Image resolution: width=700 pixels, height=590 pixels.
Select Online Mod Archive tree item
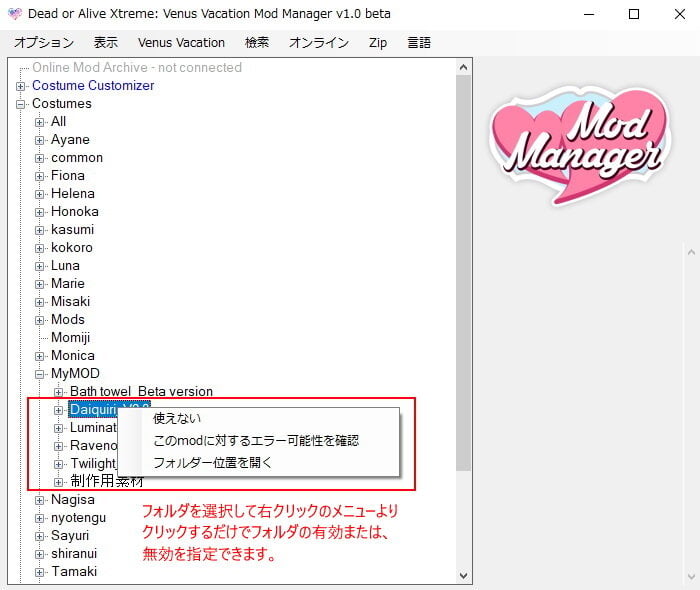[137, 67]
